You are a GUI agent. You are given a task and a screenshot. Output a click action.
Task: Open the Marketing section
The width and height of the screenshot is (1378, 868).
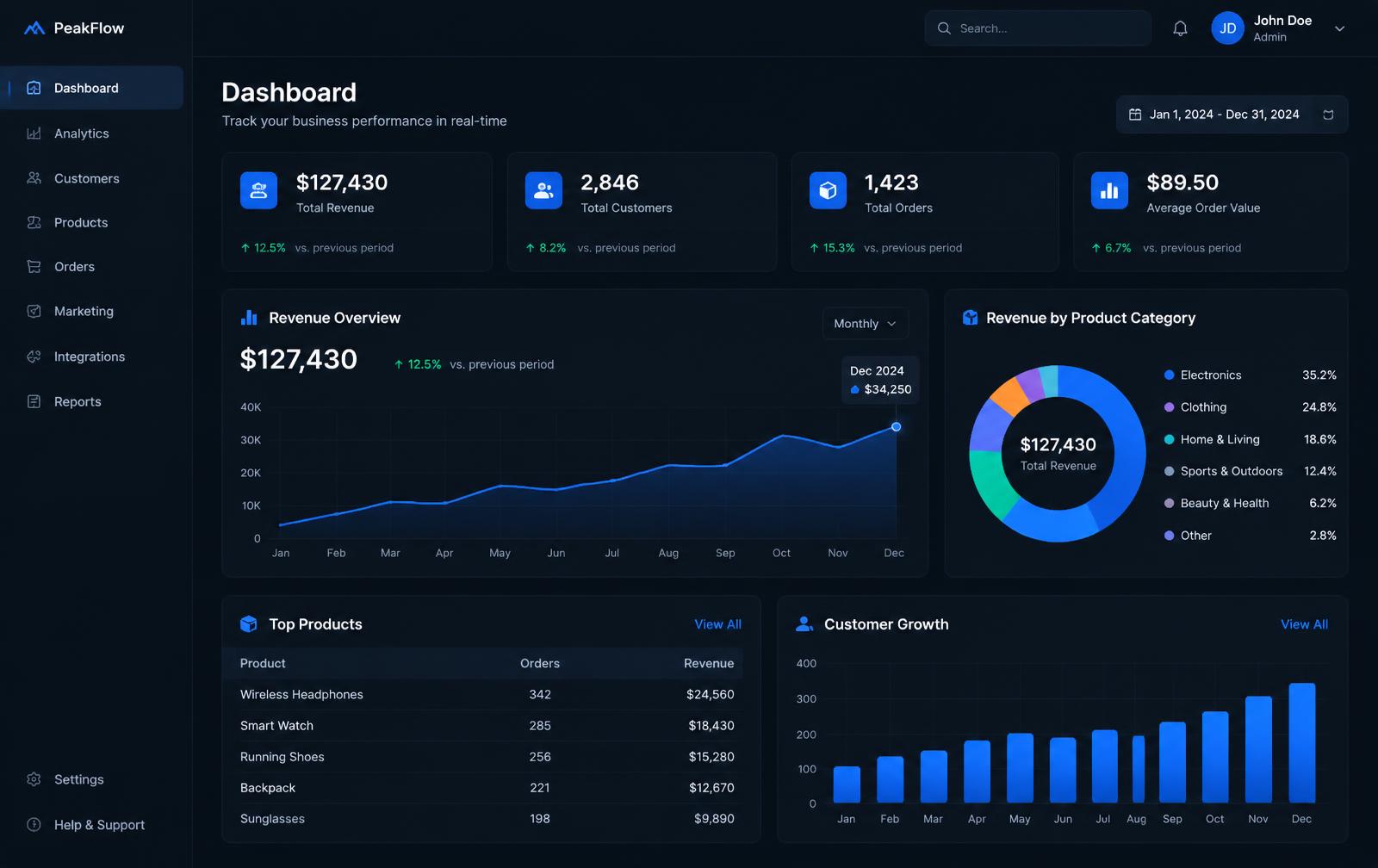coord(84,311)
